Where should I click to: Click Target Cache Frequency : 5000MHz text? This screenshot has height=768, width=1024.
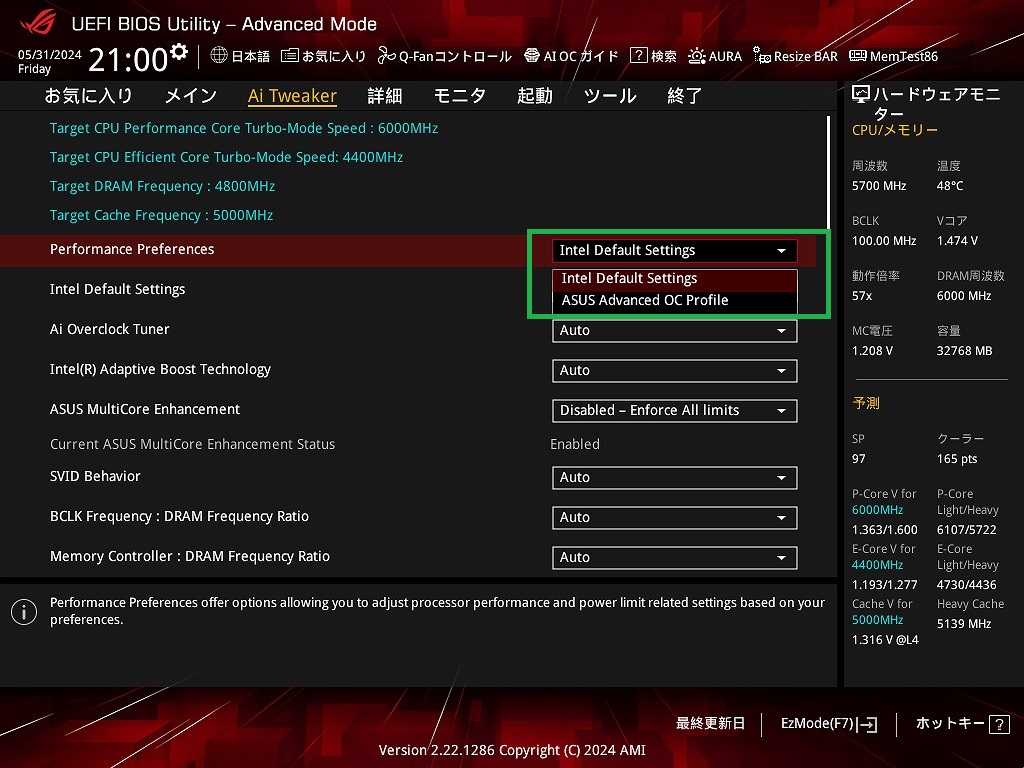[161, 216]
